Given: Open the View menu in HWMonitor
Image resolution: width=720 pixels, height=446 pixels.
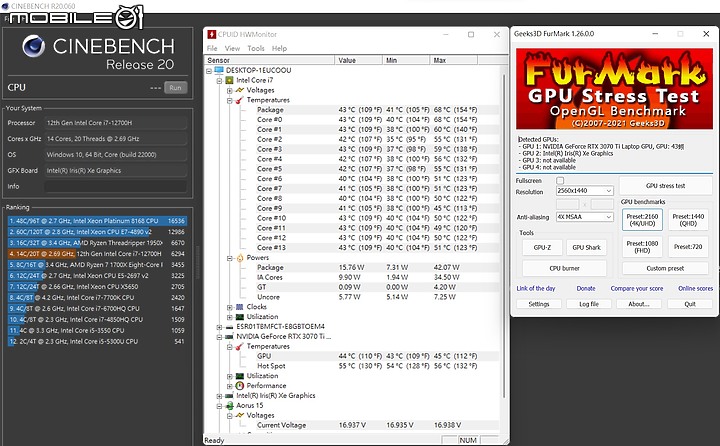Looking at the screenshot, I should coord(232,48).
